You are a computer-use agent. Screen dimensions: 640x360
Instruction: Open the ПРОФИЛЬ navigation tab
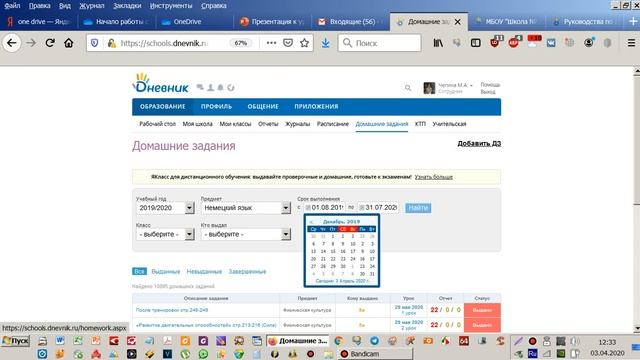(x=216, y=107)
